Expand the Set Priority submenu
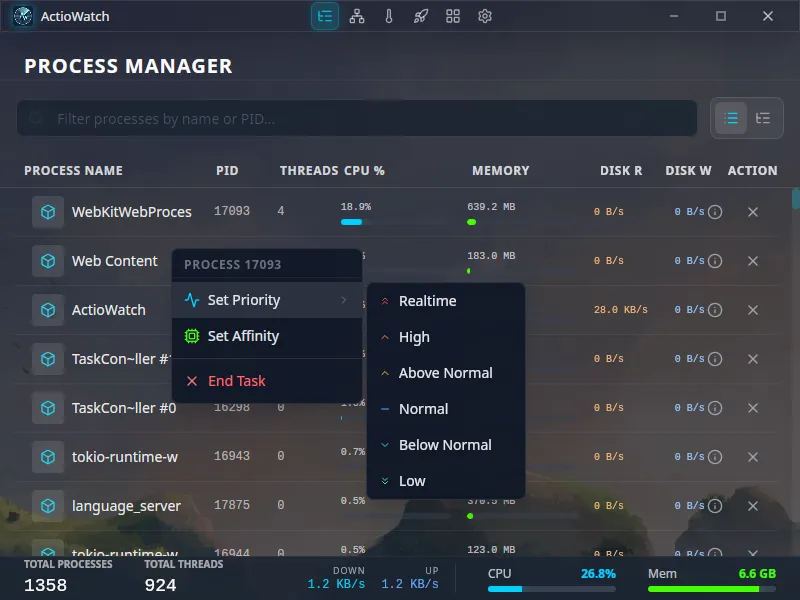The height and width of the screenshot is (600, 800). 243,299
